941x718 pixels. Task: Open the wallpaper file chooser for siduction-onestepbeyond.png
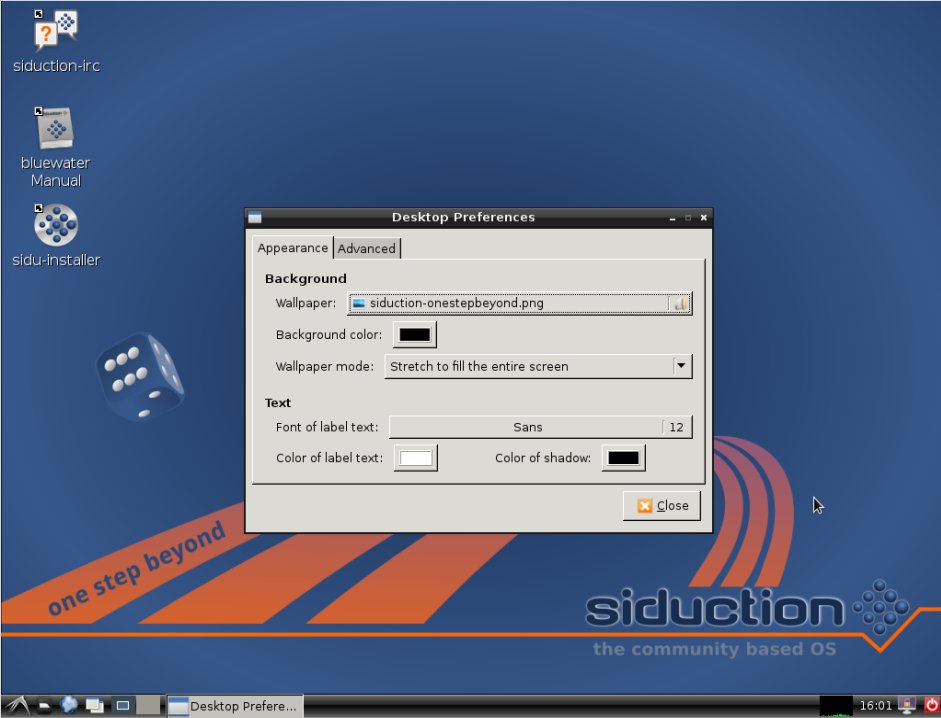click(x=519, y=304)
